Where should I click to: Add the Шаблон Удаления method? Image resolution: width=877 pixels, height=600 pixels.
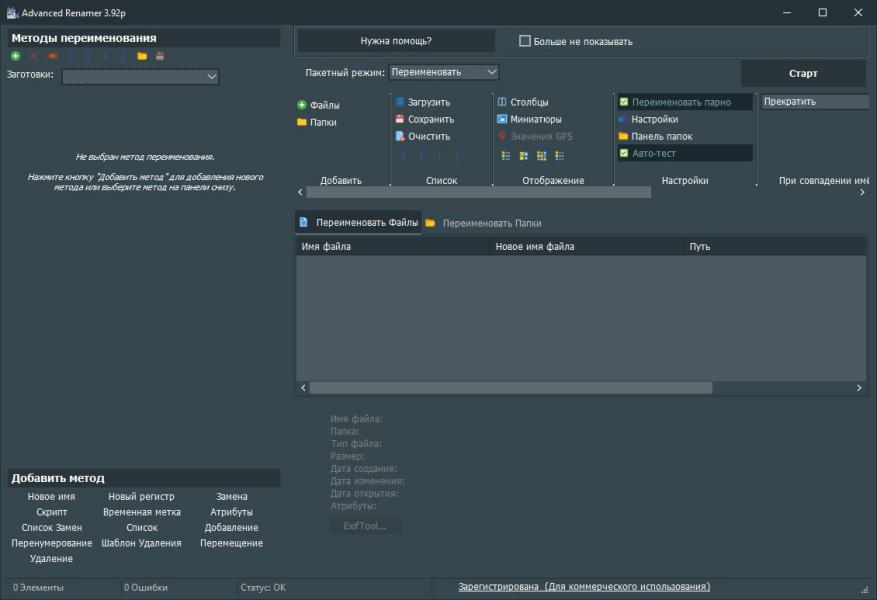[142, 544]
